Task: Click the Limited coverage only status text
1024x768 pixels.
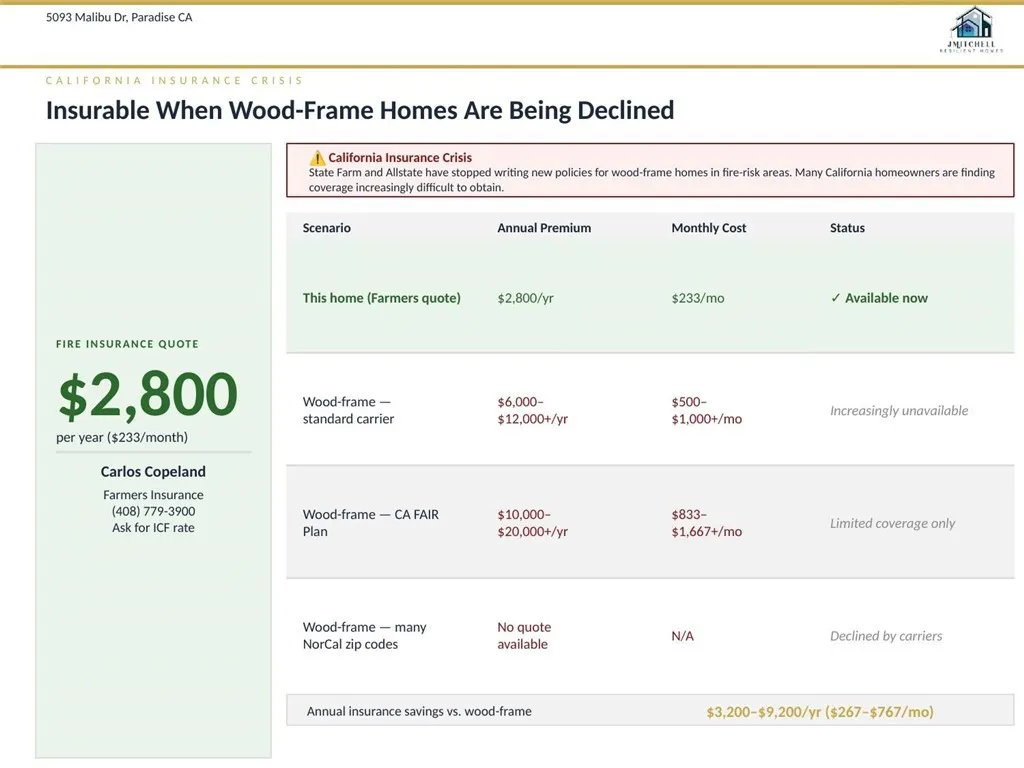Action: pyautogui.click(x=892, y=523)
